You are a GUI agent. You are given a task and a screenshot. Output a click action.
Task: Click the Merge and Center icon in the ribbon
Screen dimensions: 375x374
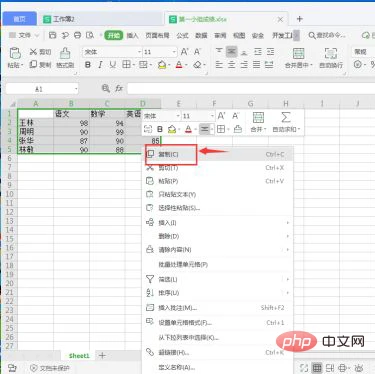298,53
